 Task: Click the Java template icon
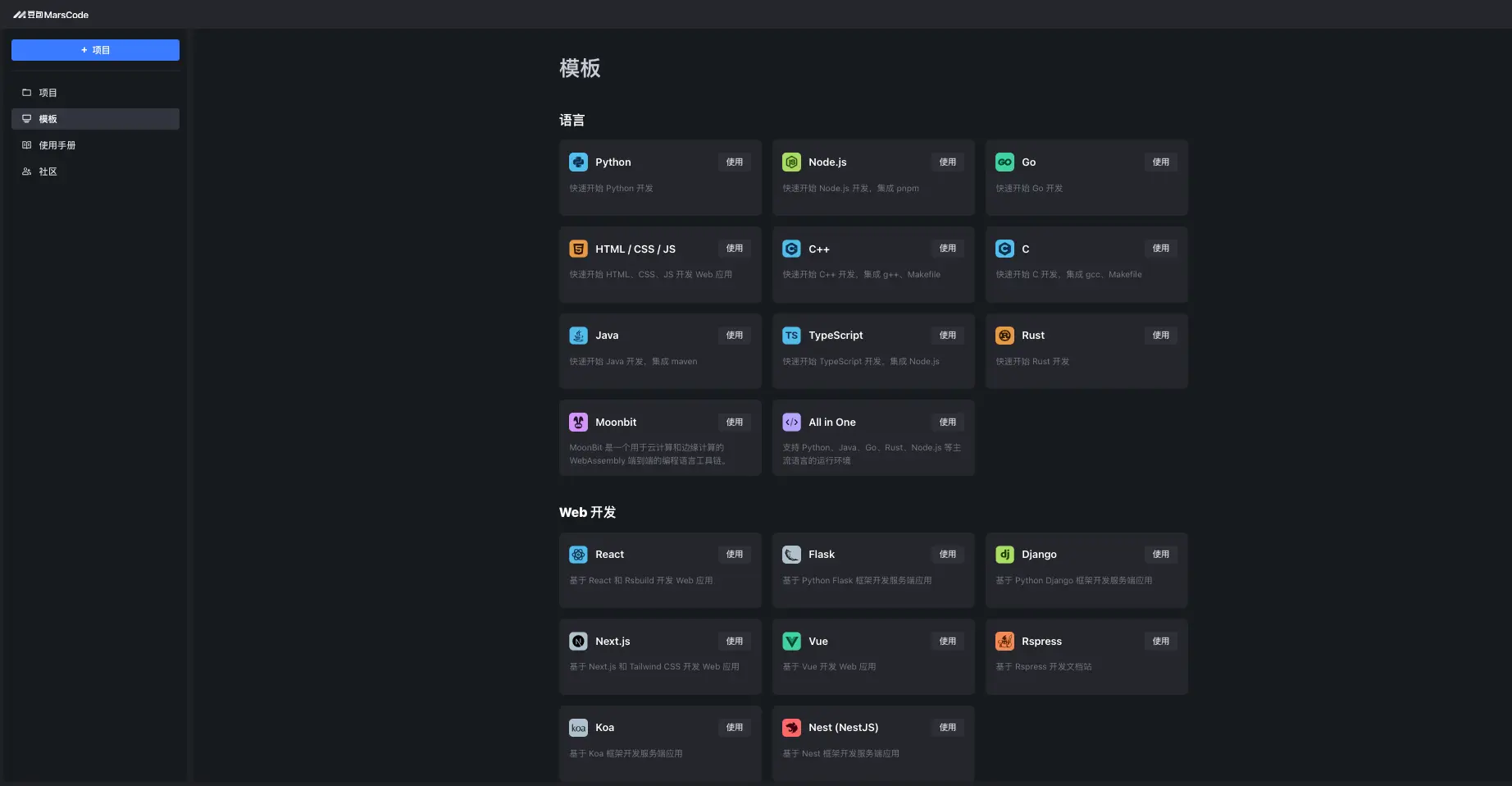578,336
